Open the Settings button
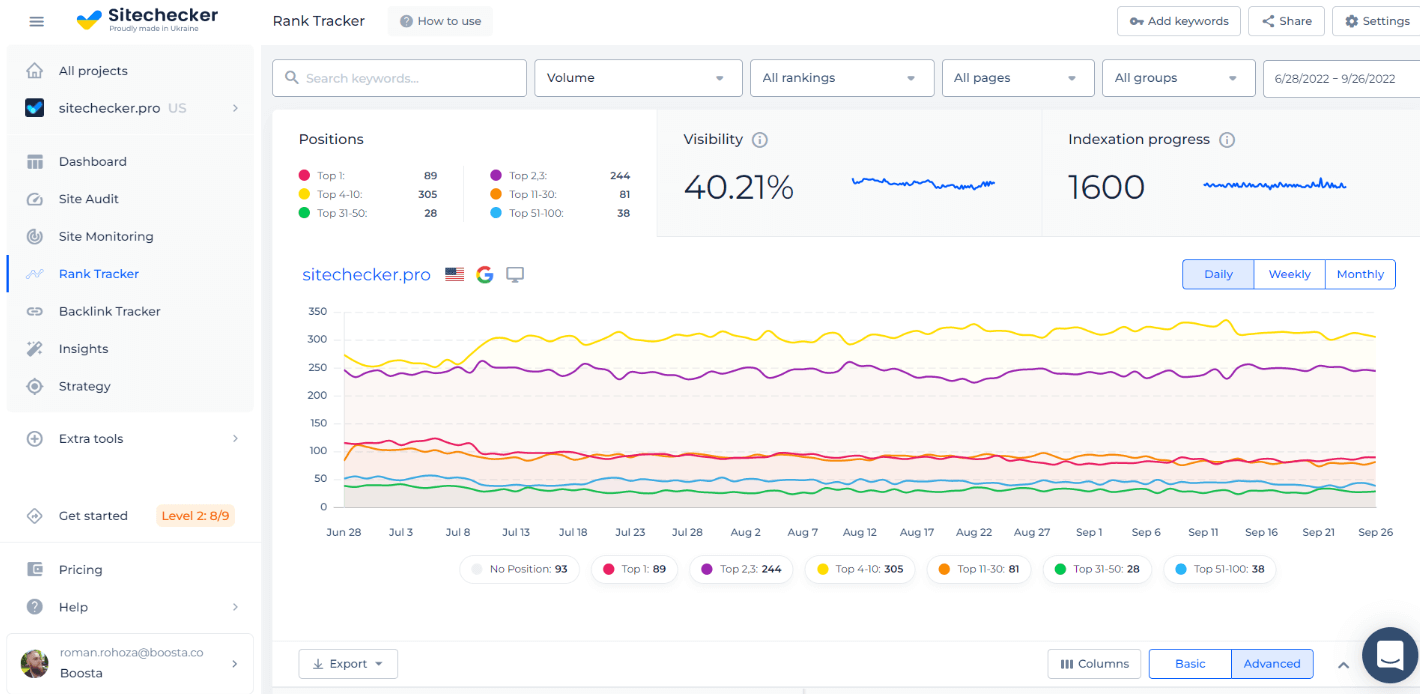 click(x=1376, y=21)
